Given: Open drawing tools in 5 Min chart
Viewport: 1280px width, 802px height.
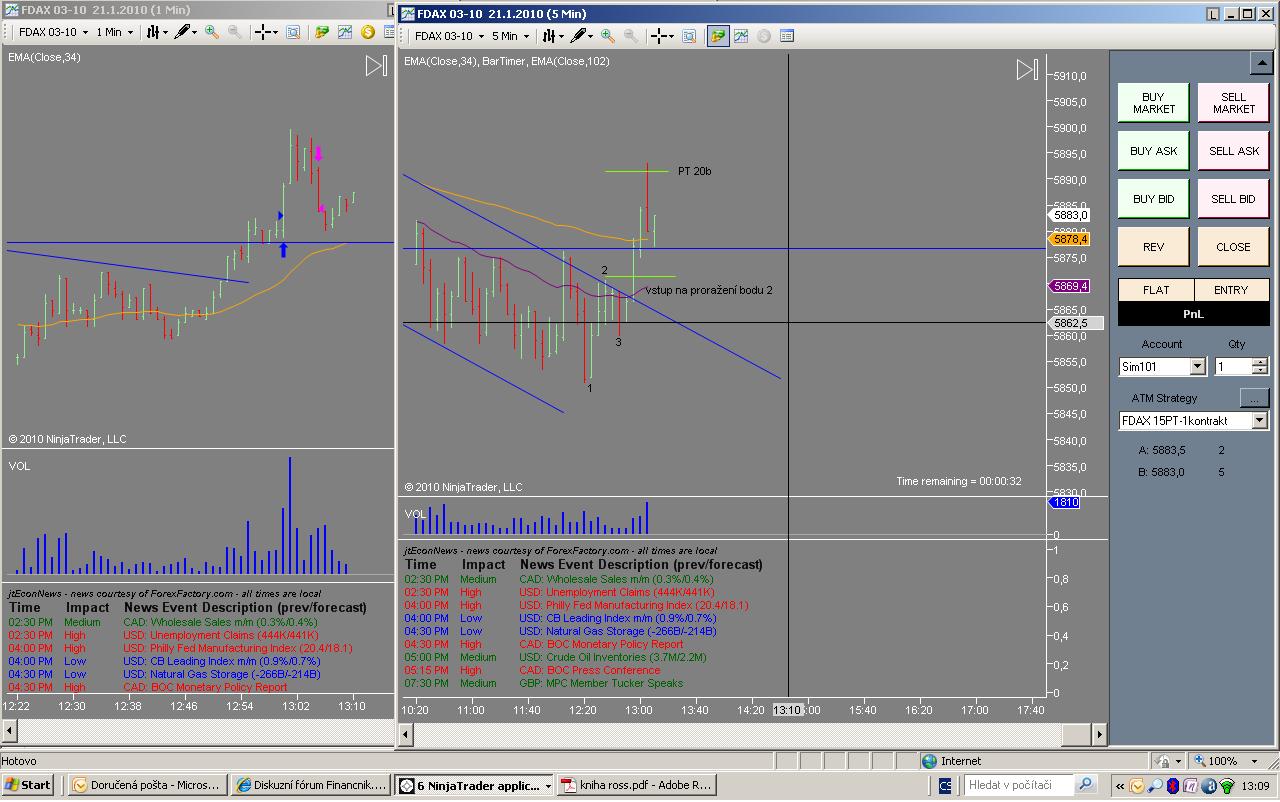Looking at the screenshot, I should (x=582, y=36).
